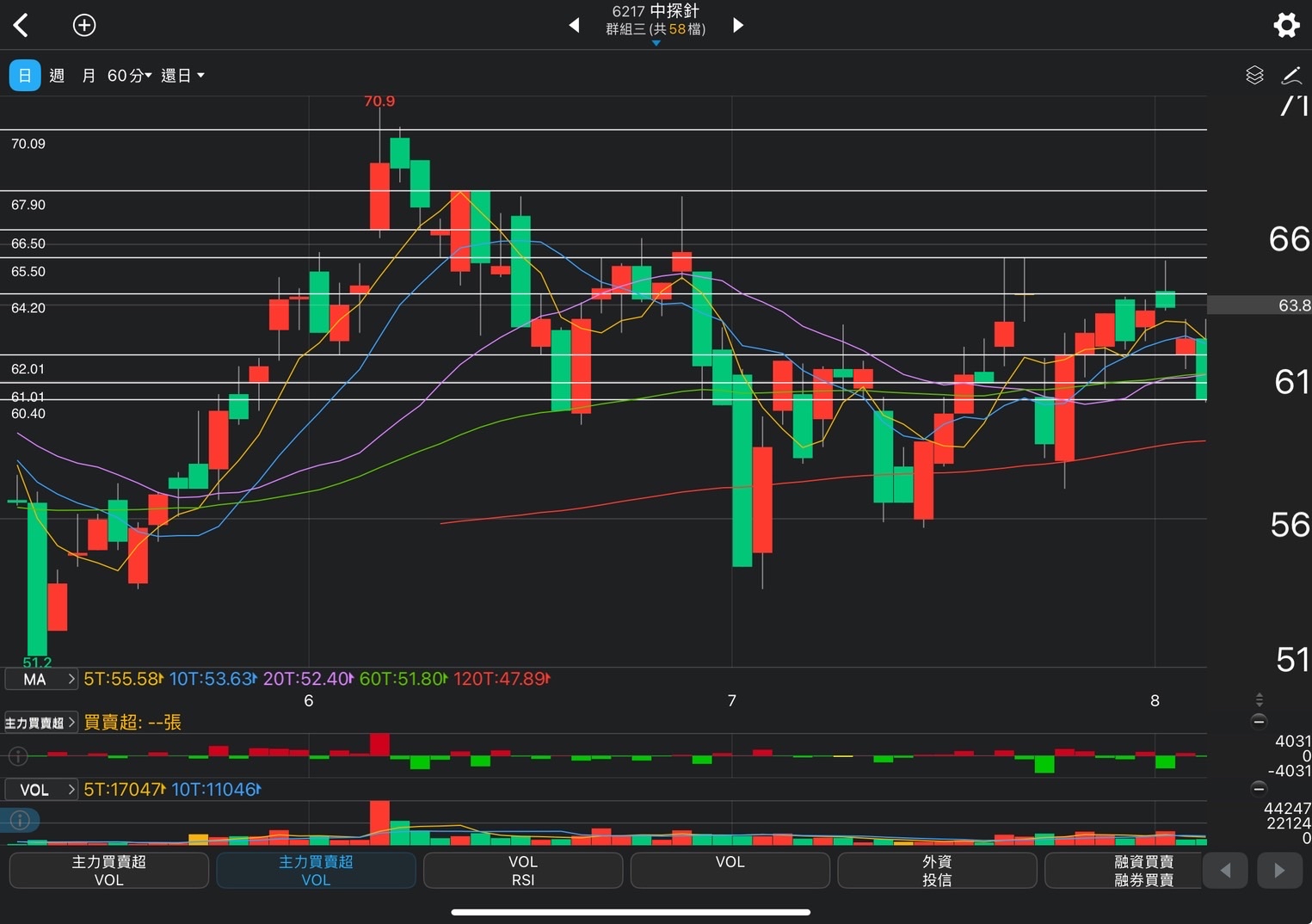Select the 主力買賣超 VOL preset button
Viewport: 1312px width, 924px height.
click(109, 871)
